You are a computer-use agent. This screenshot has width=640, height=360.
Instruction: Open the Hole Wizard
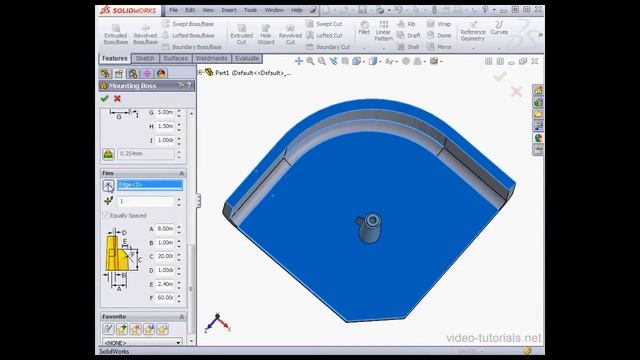[x=266, y=34]
